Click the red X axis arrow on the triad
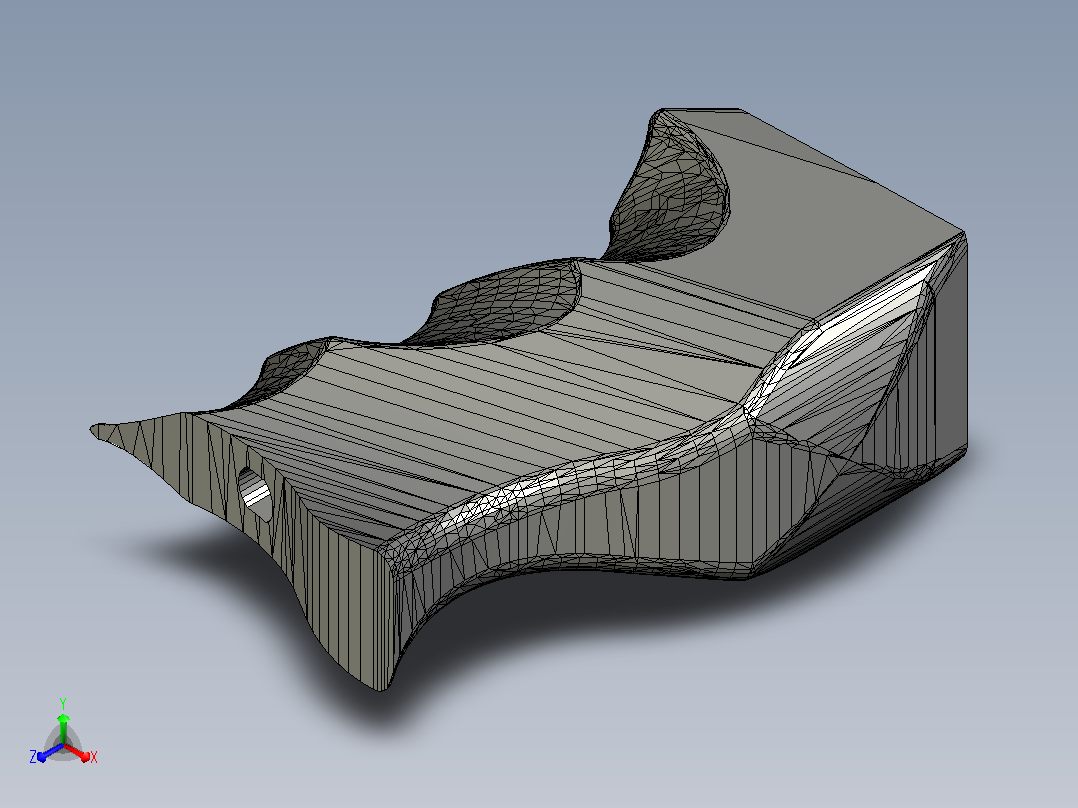 coord(77,752)
